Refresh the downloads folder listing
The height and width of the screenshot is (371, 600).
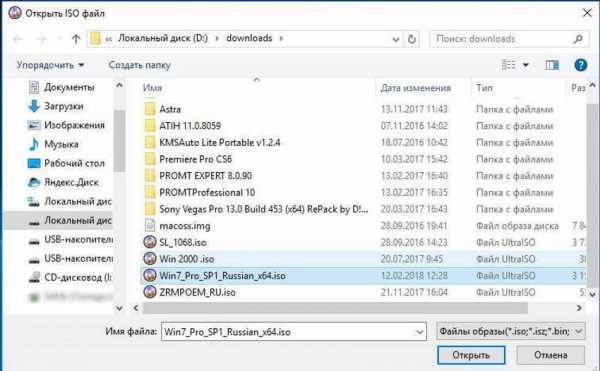pos(412,39)
